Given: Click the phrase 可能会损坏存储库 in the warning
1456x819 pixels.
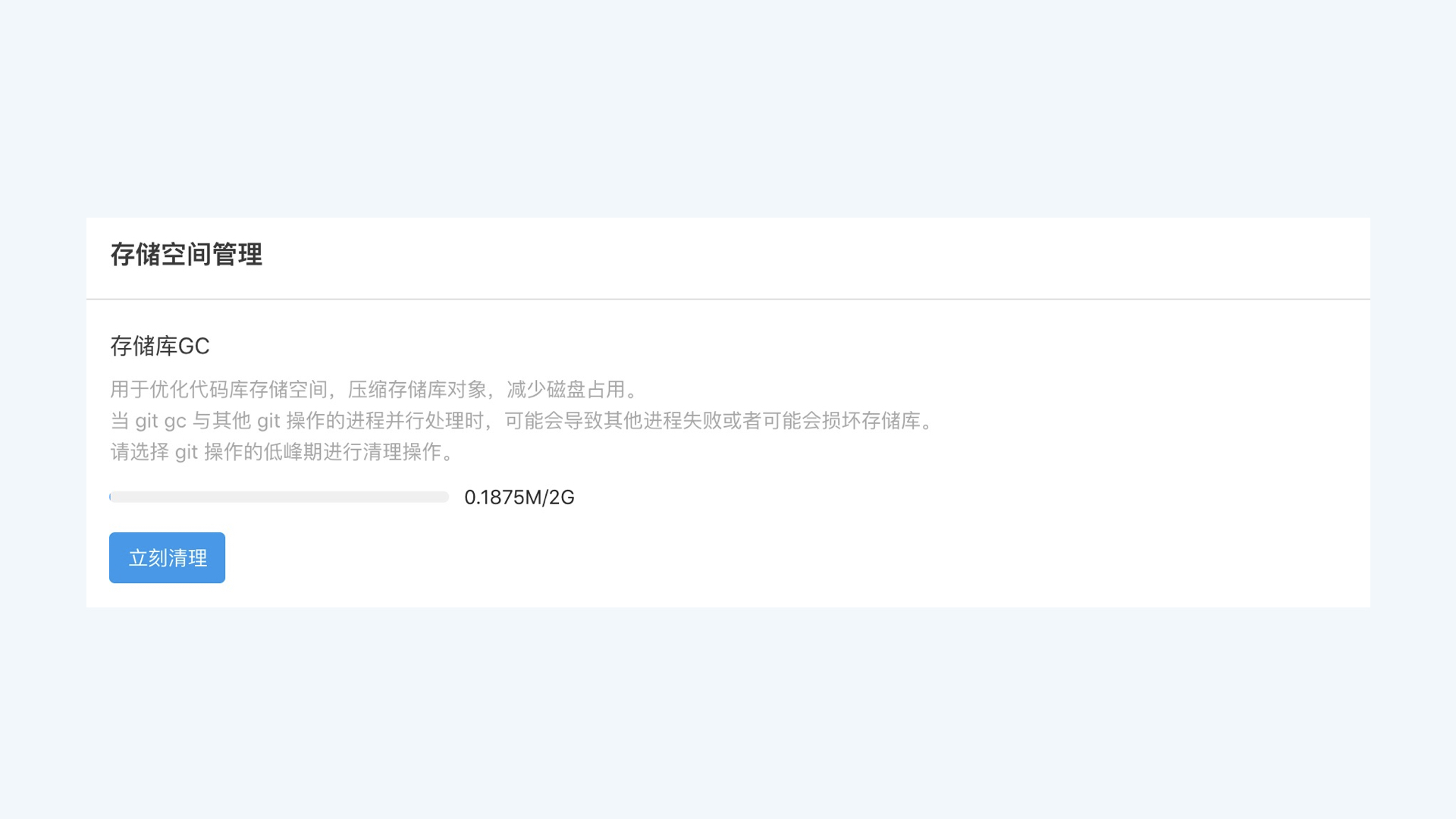Looking at the screenshot, I should pyautogui.click(x=842, y=420).
